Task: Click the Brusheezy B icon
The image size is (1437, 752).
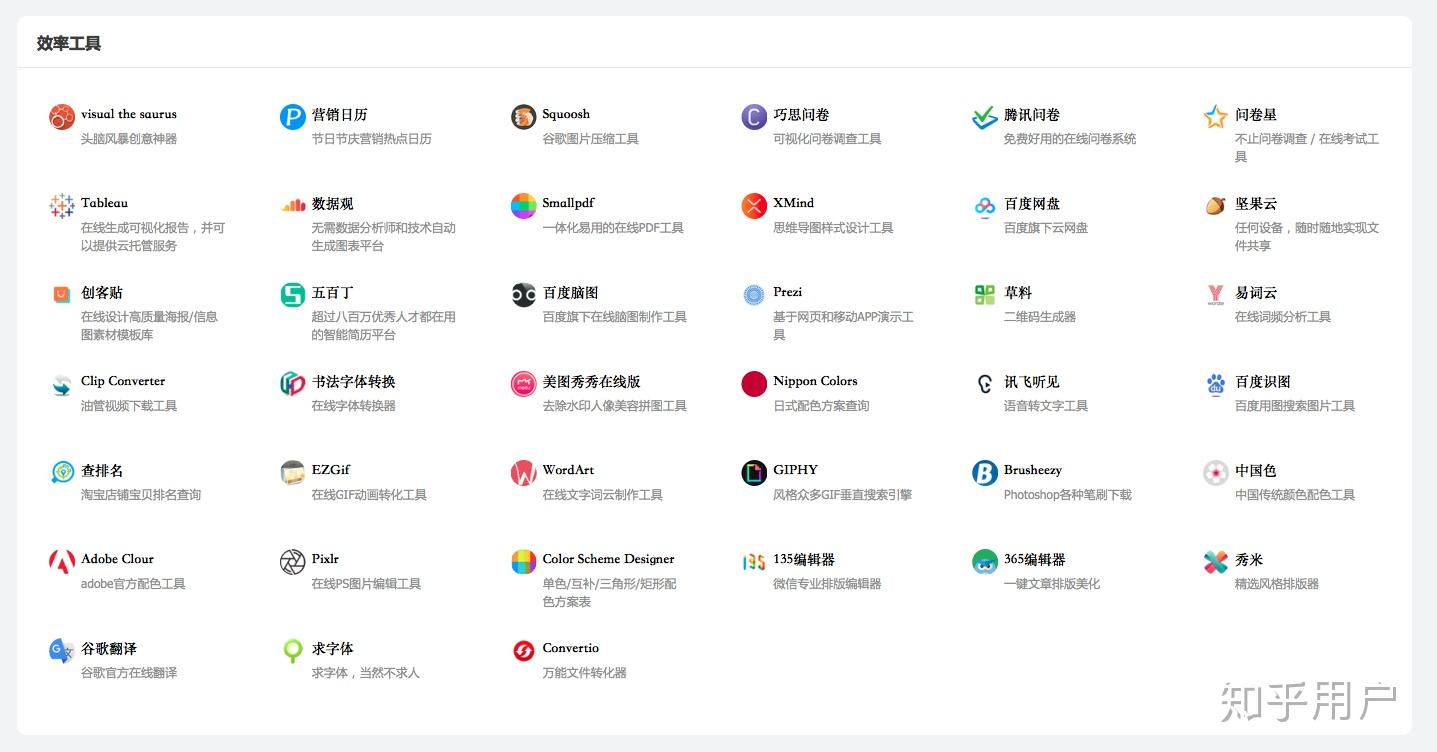Action: (x=985, y=473)
